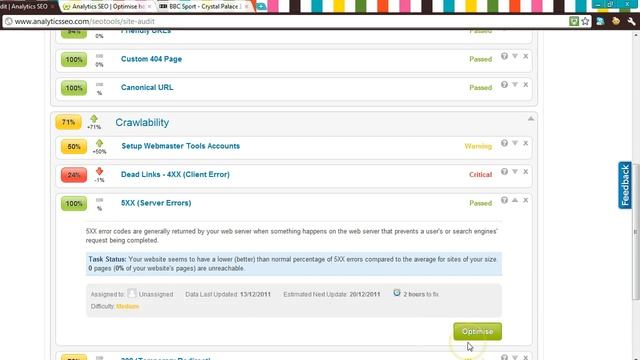Image resolution: width=640 pixels, height=360 pixels.
Task: Click help icon for Custom 404 Page
Action: 504,56
